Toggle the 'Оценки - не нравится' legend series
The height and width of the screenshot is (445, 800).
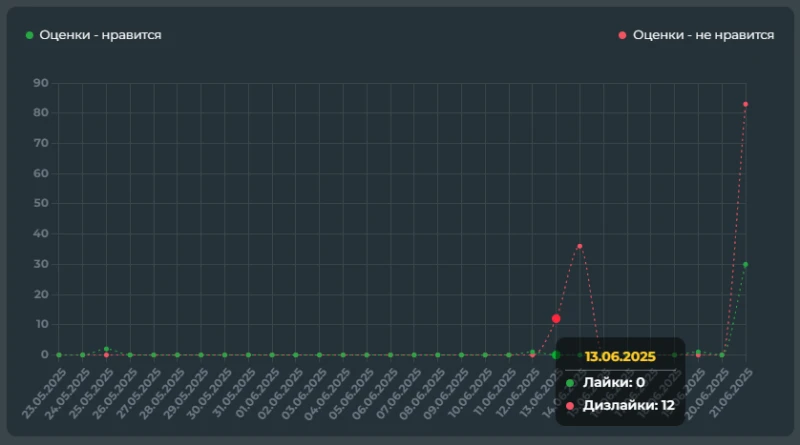(x=696, y=35)
